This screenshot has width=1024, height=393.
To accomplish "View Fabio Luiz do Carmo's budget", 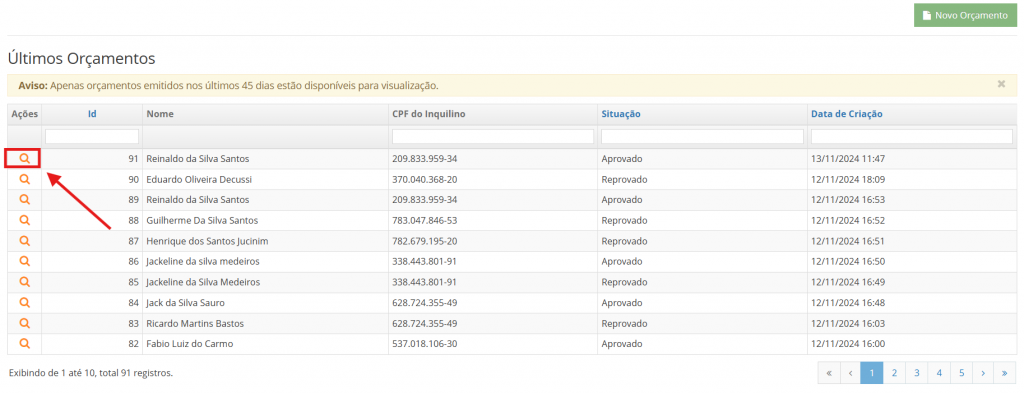I will click(24, 343).
